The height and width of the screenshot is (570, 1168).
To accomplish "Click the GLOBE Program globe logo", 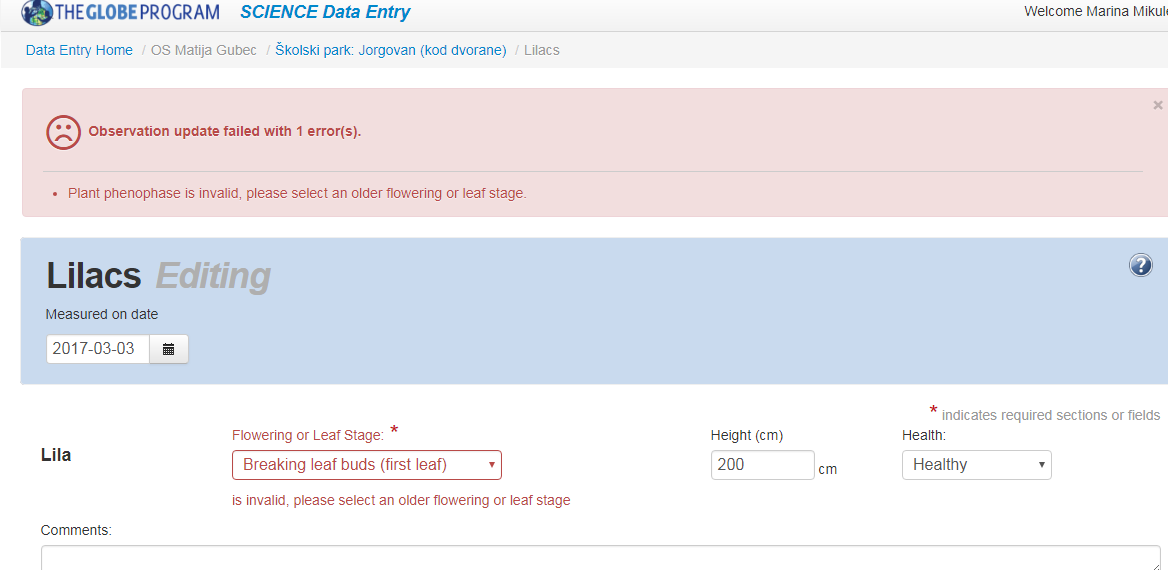I will click(x=38, y=13).
